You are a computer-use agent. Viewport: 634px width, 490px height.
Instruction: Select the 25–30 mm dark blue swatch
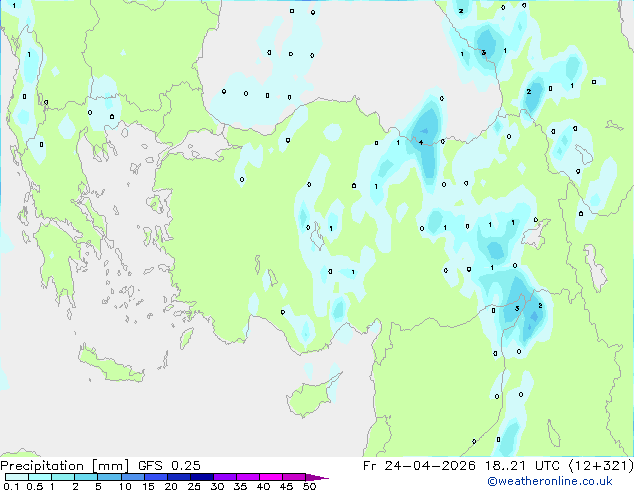point(201,477)
